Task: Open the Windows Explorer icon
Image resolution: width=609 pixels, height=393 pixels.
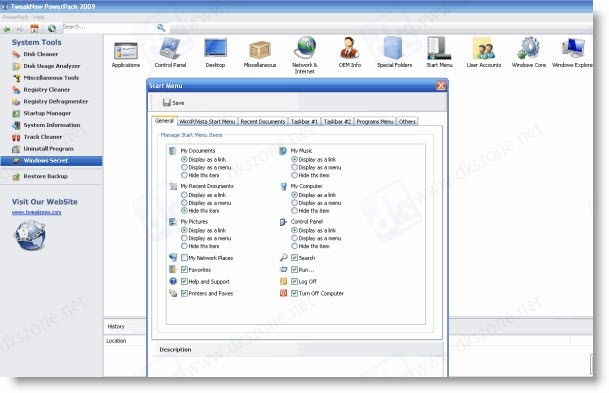Action: click(x=573, y=53)
